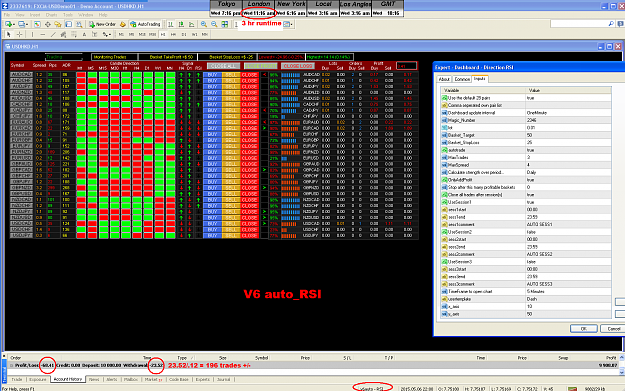Screen dimensions: 625x391
Task: Open the View menu
Action: [x=20, y=15]
